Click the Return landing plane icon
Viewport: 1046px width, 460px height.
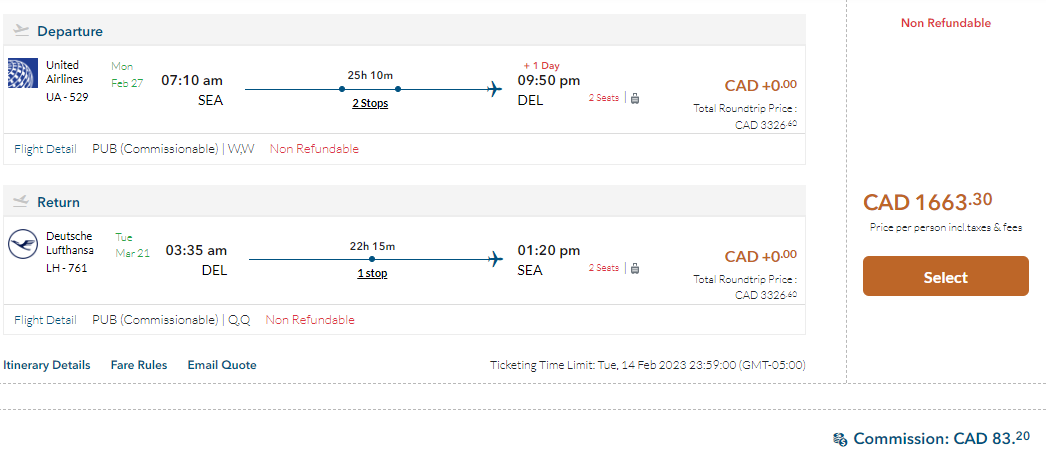click(21, 202)
